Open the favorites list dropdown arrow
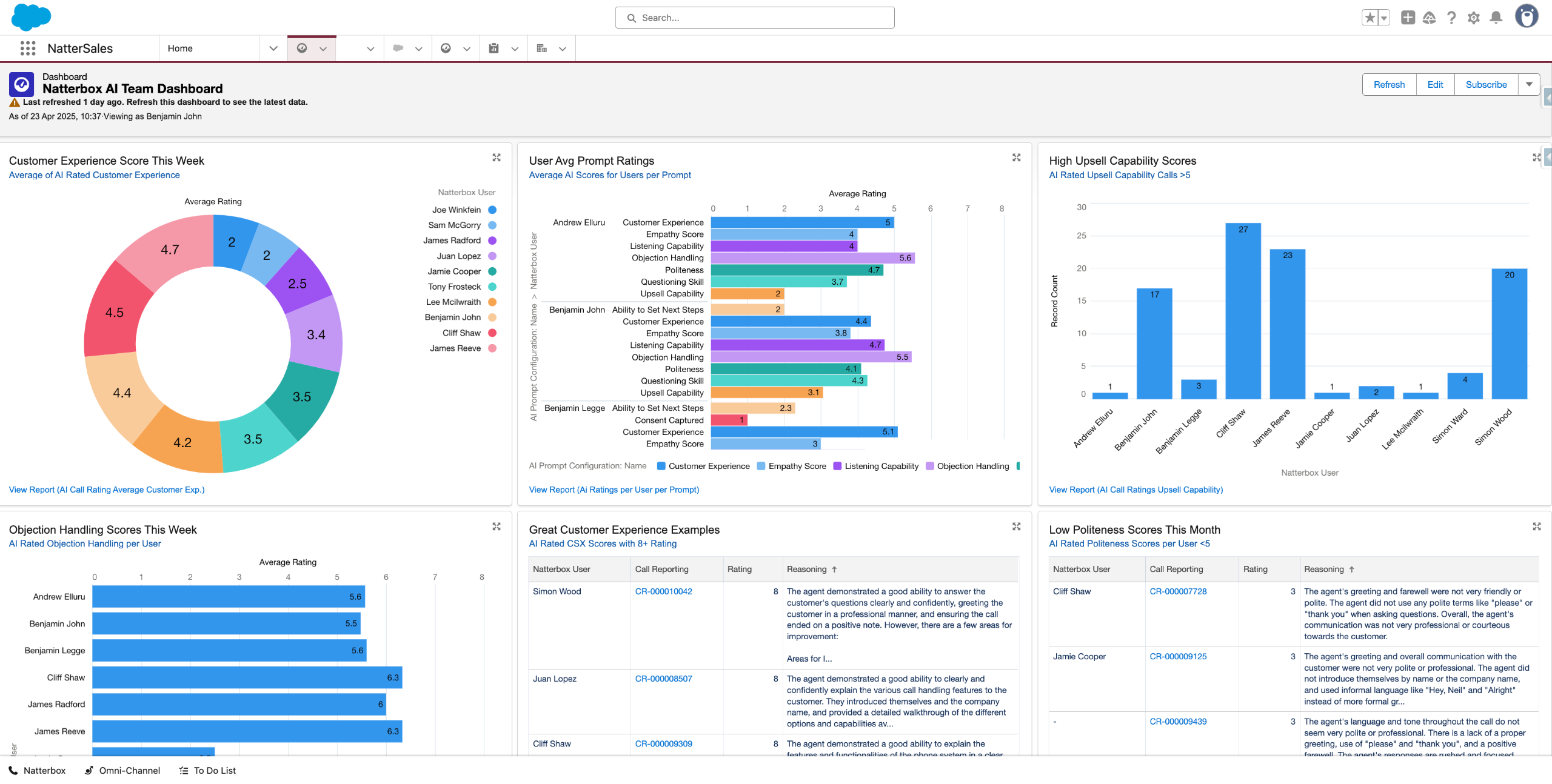The image size is (1552, 784). [x=1384, y=18]
